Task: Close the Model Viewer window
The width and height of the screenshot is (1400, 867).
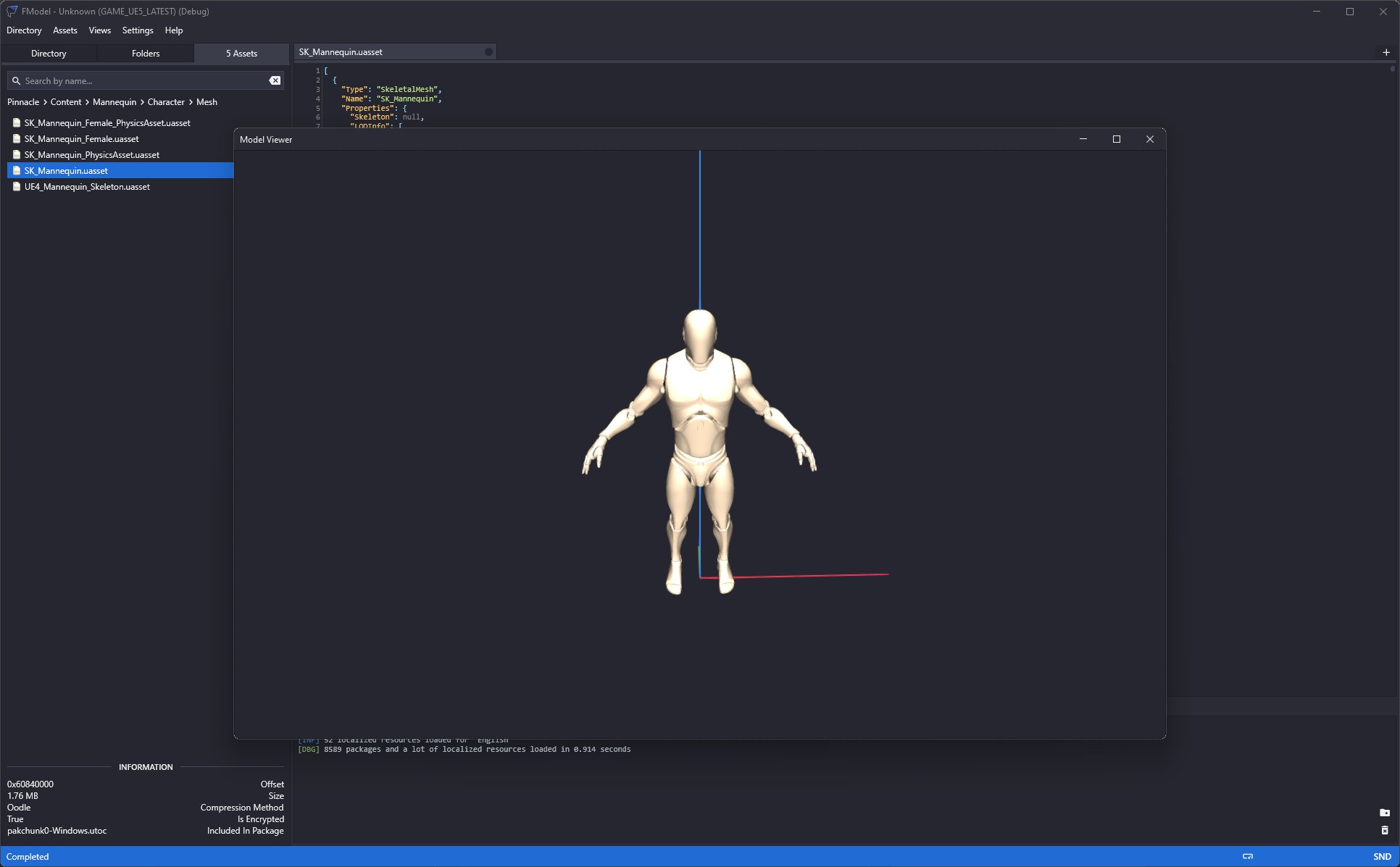Action: tap(1149, 139)
